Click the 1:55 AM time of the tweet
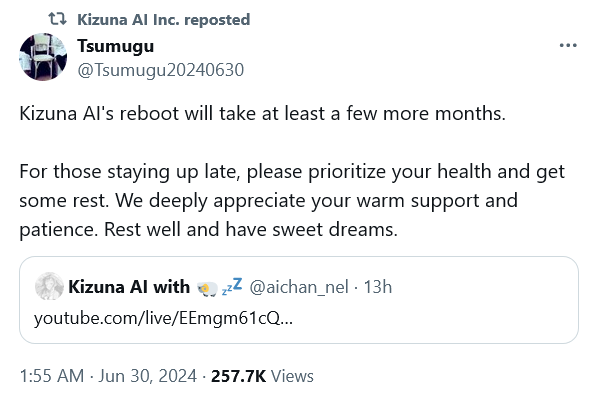This screenshot has width=598, height=398. (x=52, y=376)
